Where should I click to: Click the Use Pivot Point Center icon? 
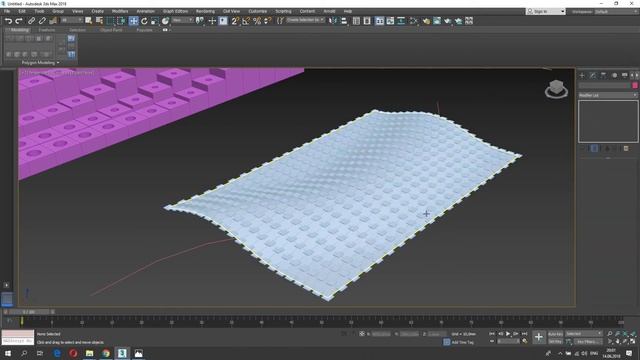(x=200, y=21)
